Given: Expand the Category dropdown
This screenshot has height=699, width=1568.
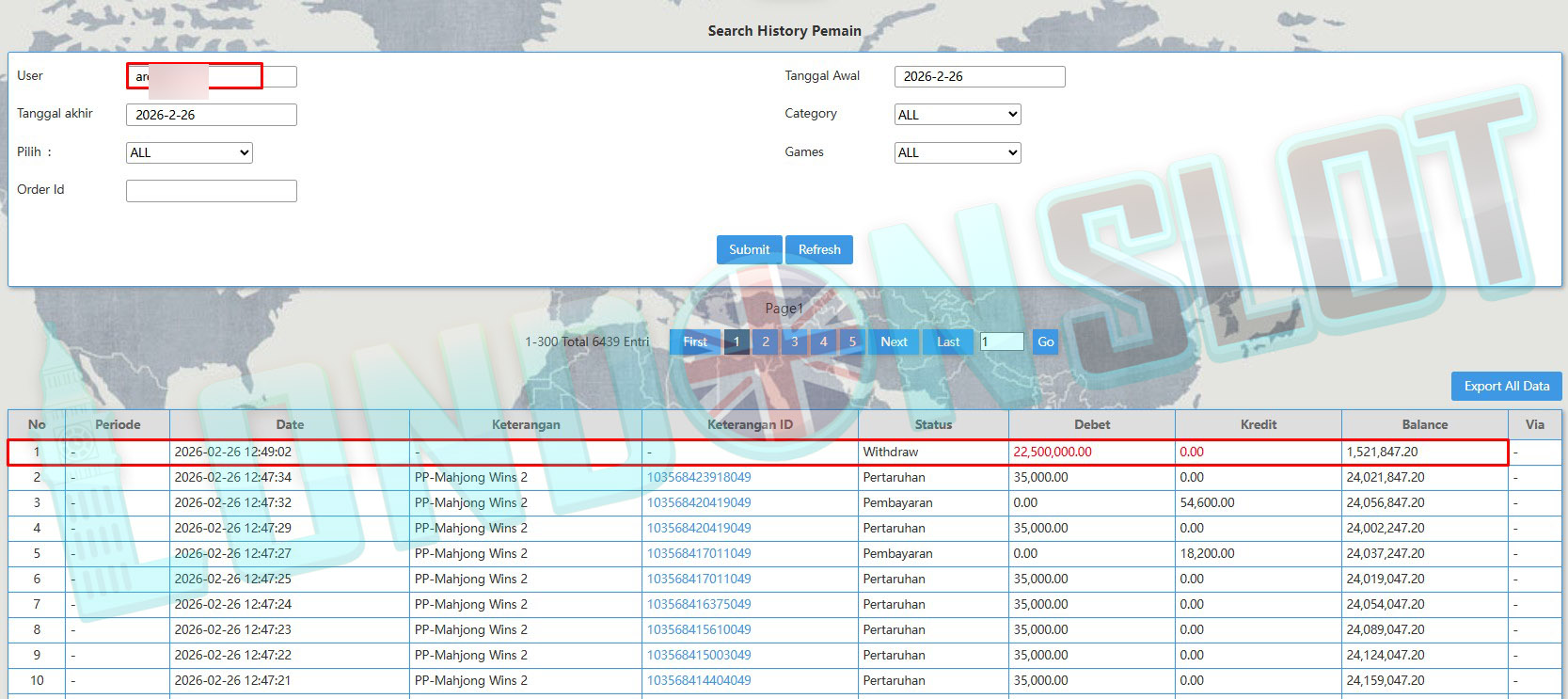Looking at the screenshot, I should click(957, 115).
